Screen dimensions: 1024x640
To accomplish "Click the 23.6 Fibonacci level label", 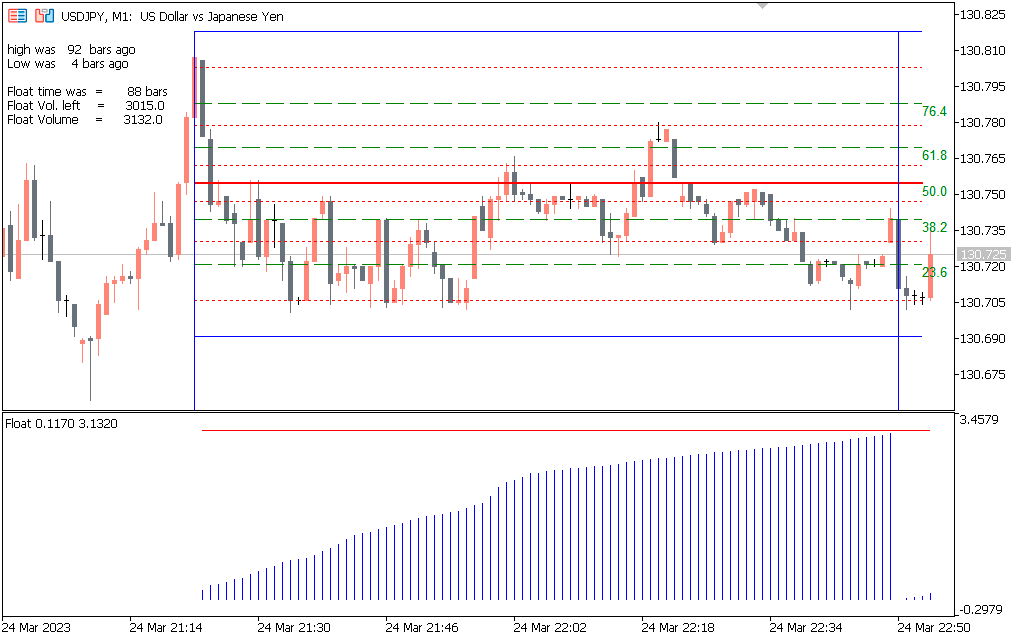I will (934, 272).
